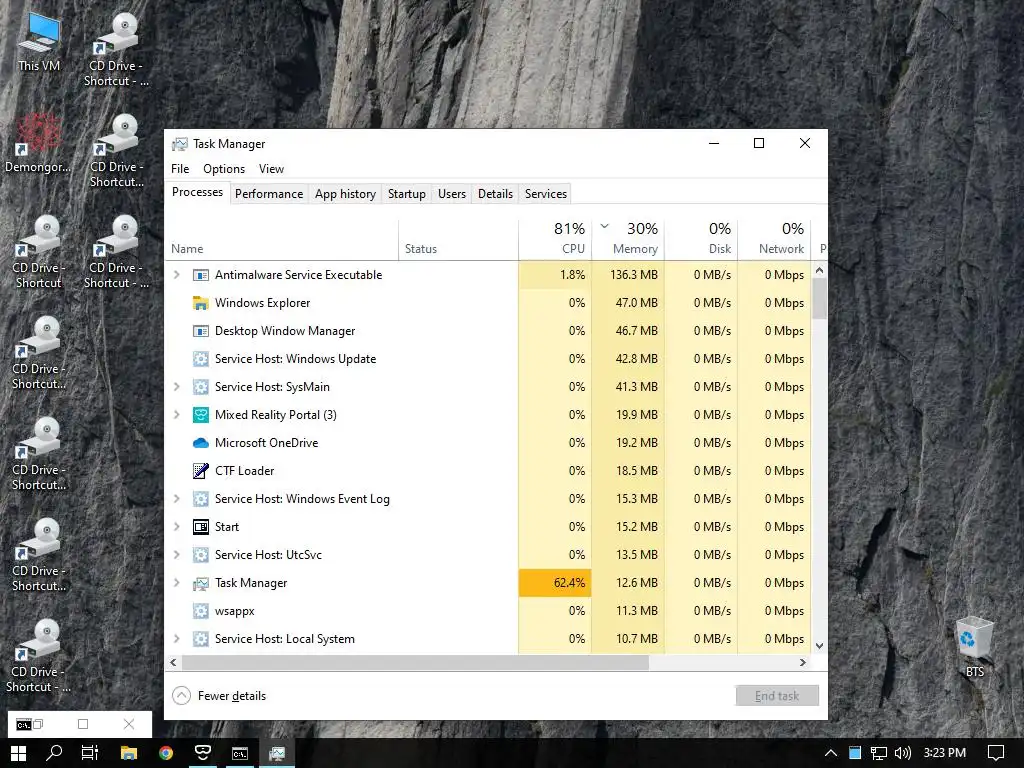This screenshot has width=1024, height=768.
Task: Switch to the Details tab
Action: point(495,194)
